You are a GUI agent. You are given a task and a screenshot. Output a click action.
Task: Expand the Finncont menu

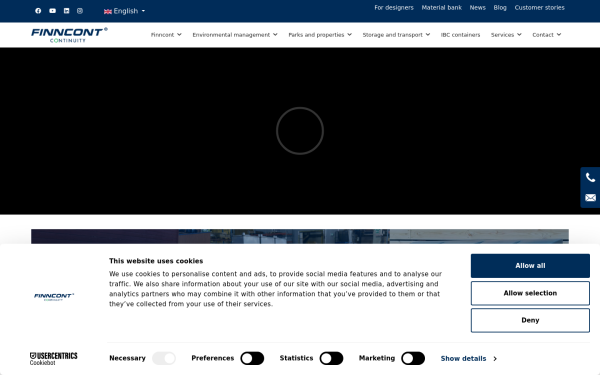pos(166,35)
